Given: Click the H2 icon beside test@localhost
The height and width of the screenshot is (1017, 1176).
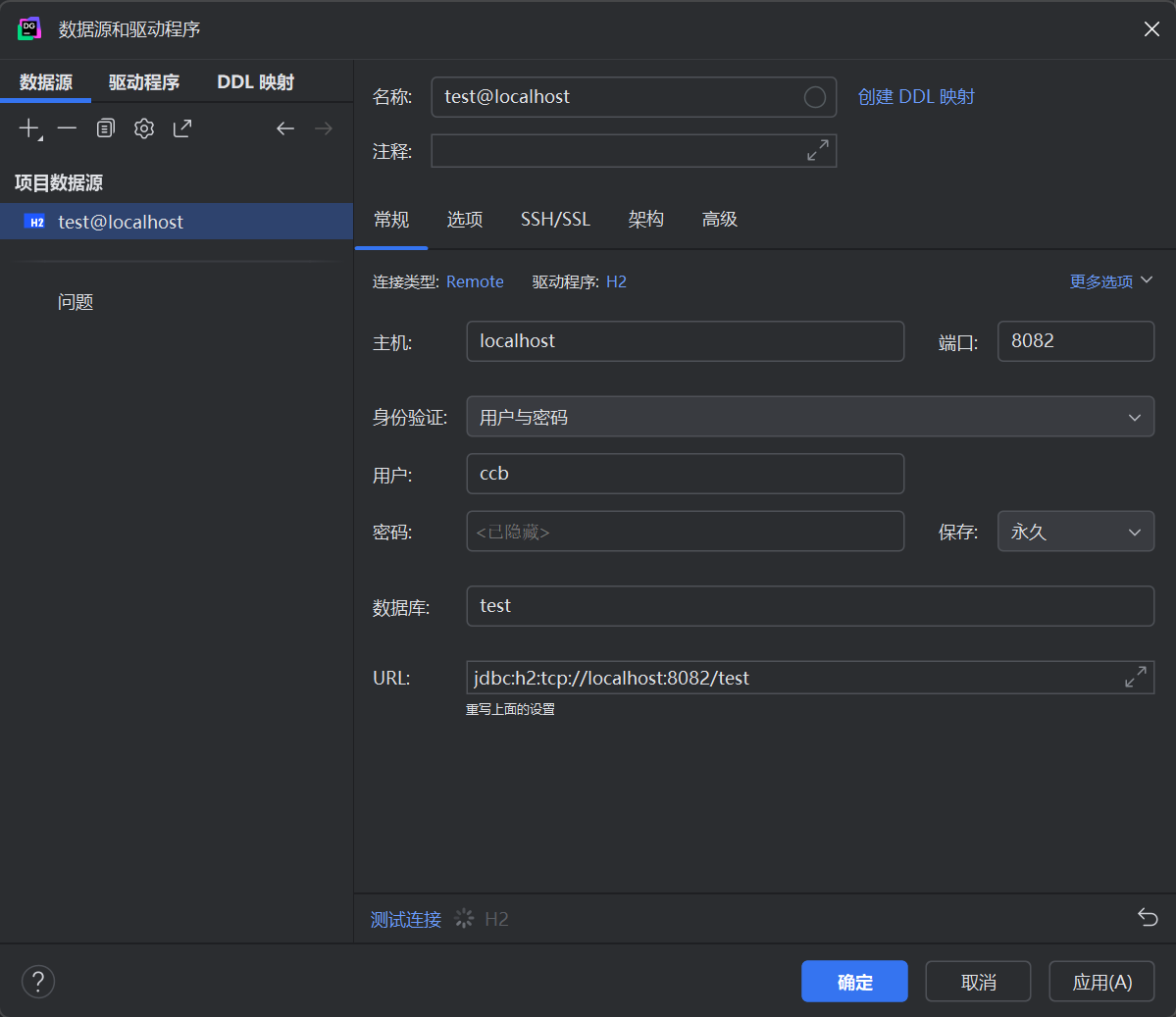Looking at the screenshot, I should coord(34,222).
